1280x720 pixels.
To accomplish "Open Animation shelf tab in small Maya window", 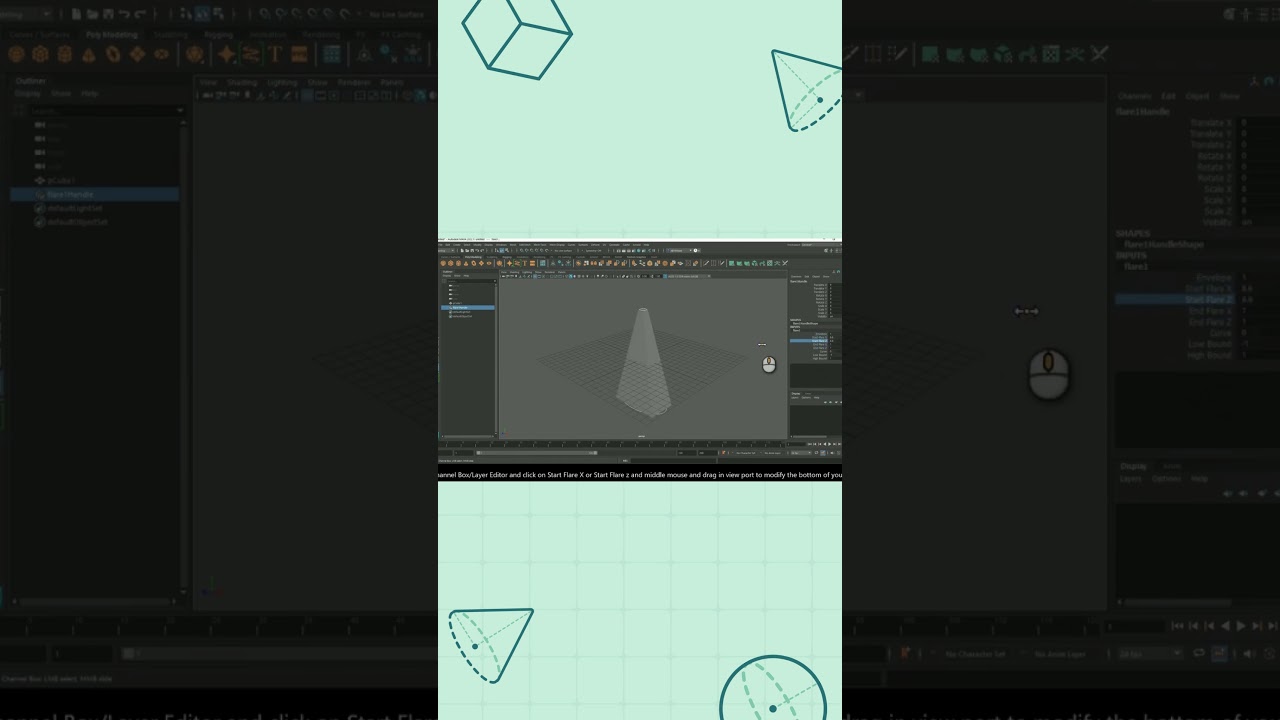I will tap(522, 257).
